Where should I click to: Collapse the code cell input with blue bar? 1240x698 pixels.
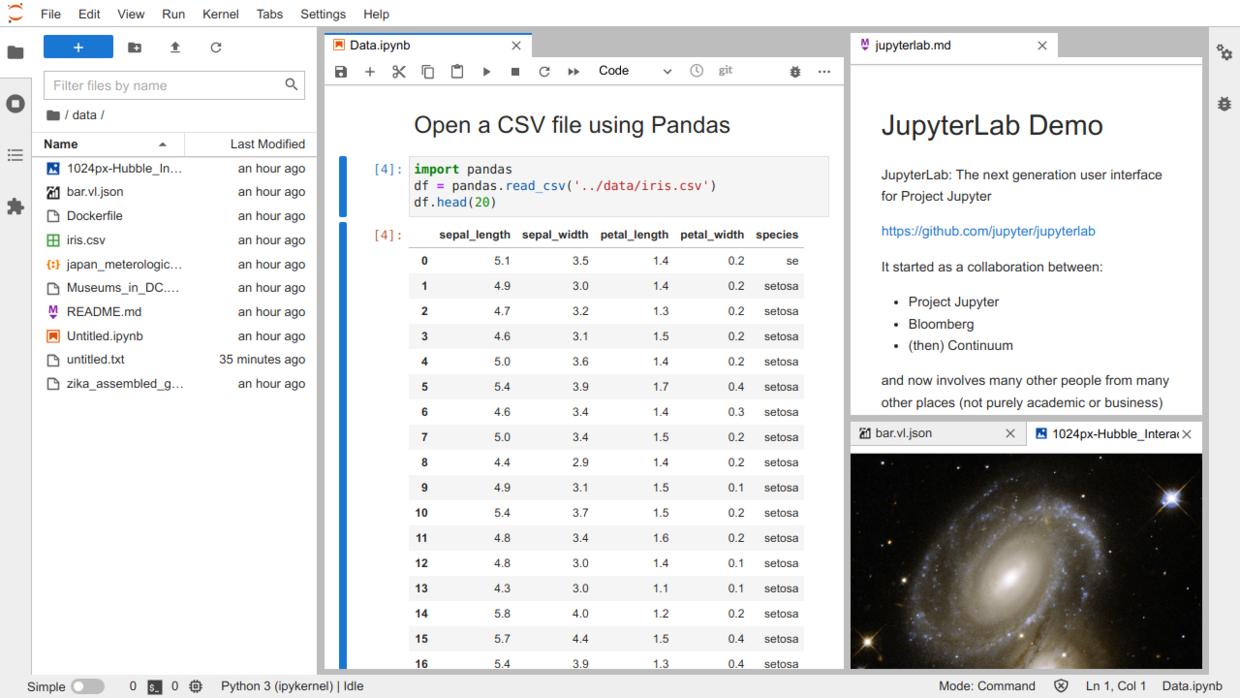(343, 186)
